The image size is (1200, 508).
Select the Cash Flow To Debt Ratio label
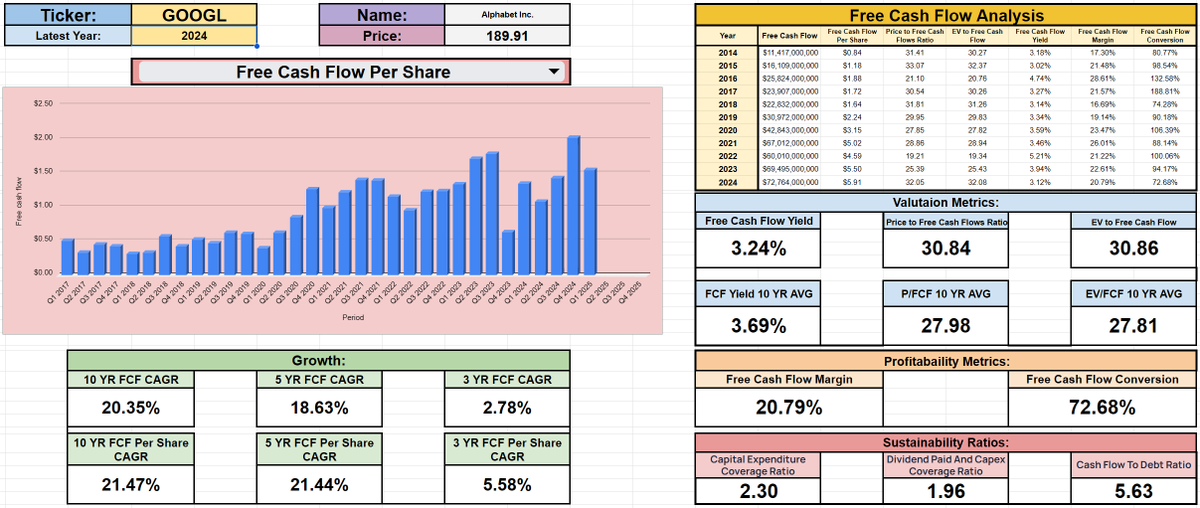coord(1133,465)
